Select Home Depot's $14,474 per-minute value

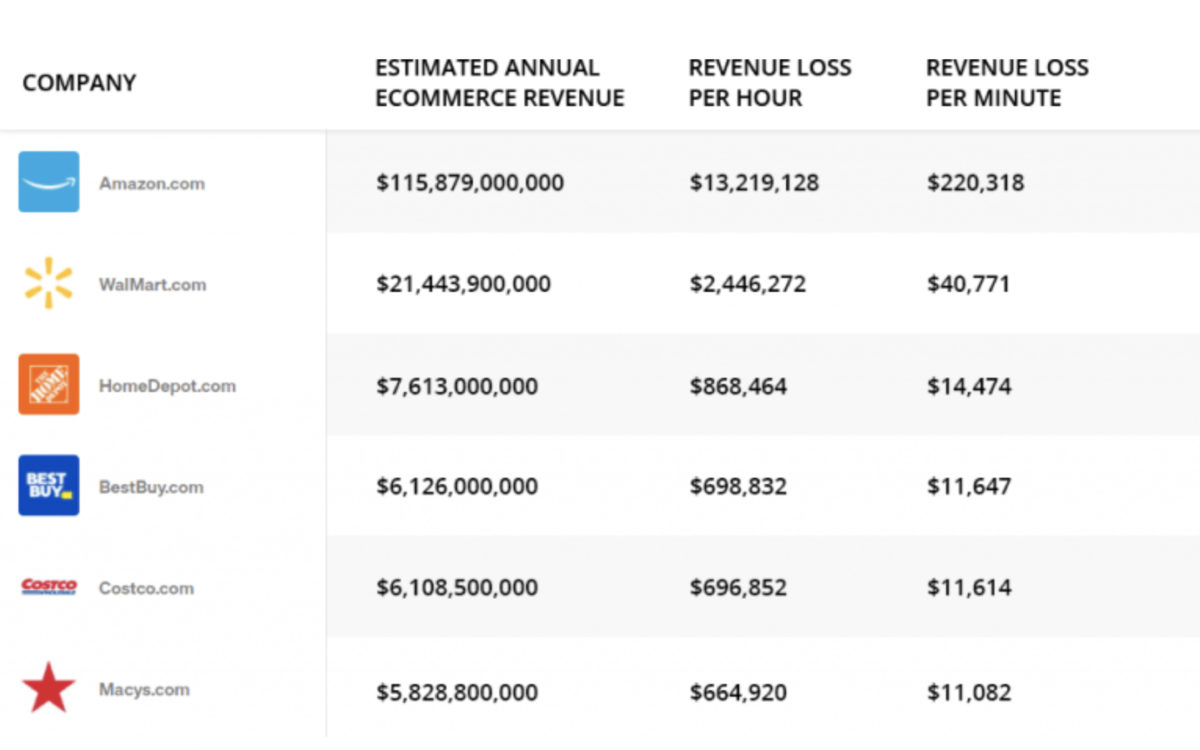click(968, 386)
